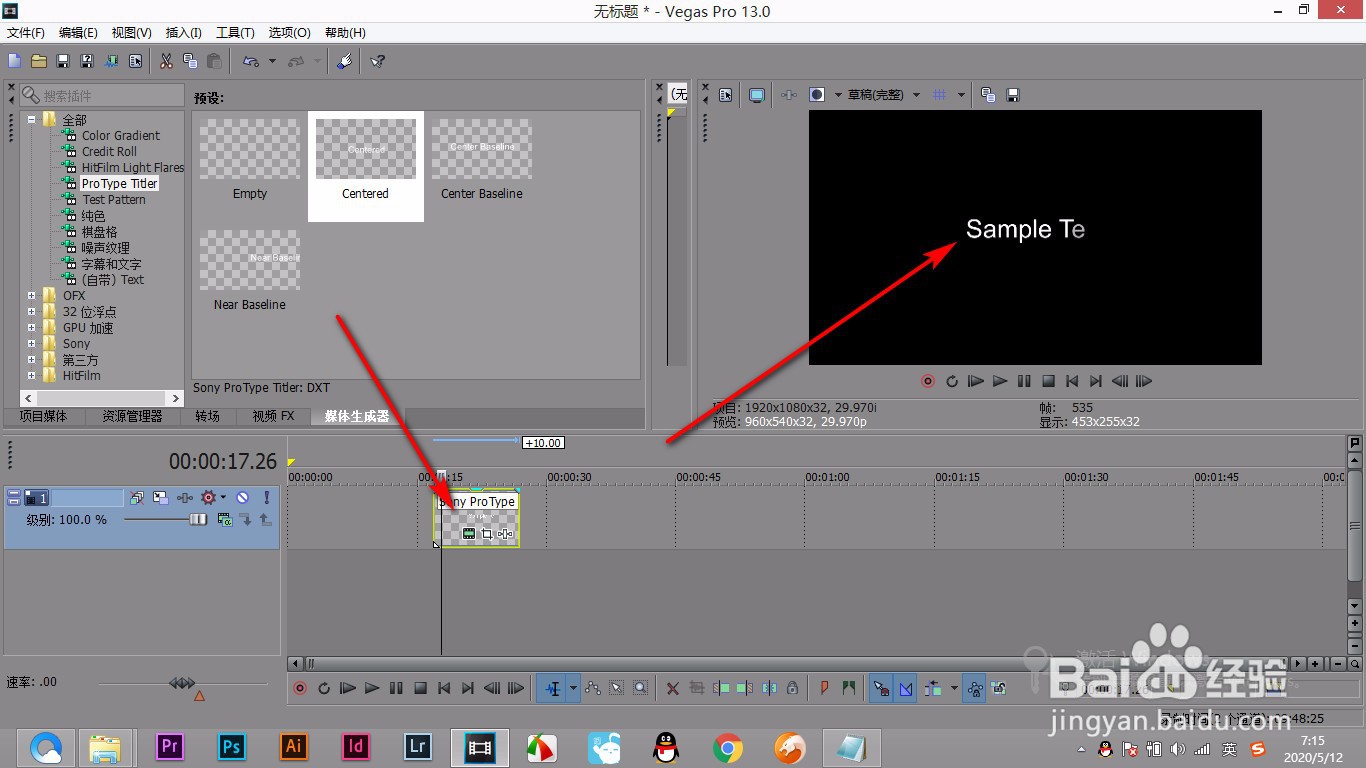The height and width of the screenshot is (768, 1366).
Task: Open the 选项(O) menu
Action: [289, 33]
